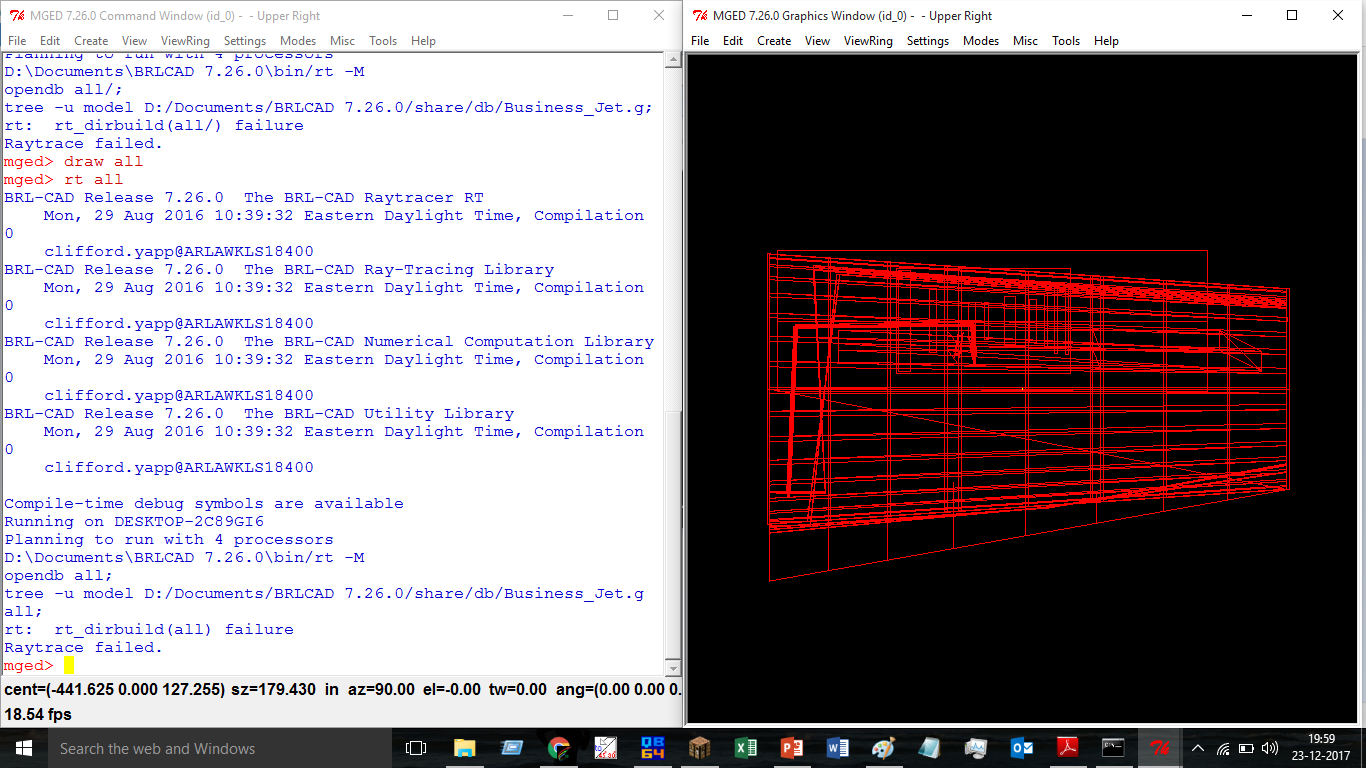Open File menu in Command Window
Viewport: 1368px width, 768px height.
point(17,41)
